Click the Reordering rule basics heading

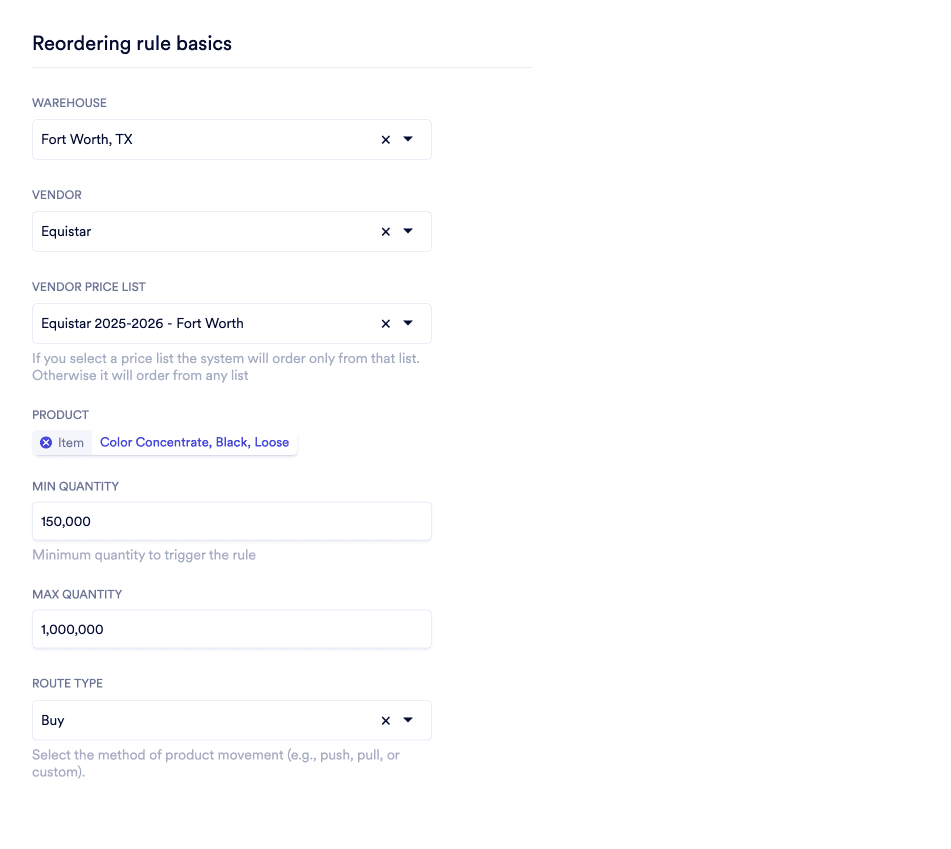(x=132, y=44)
